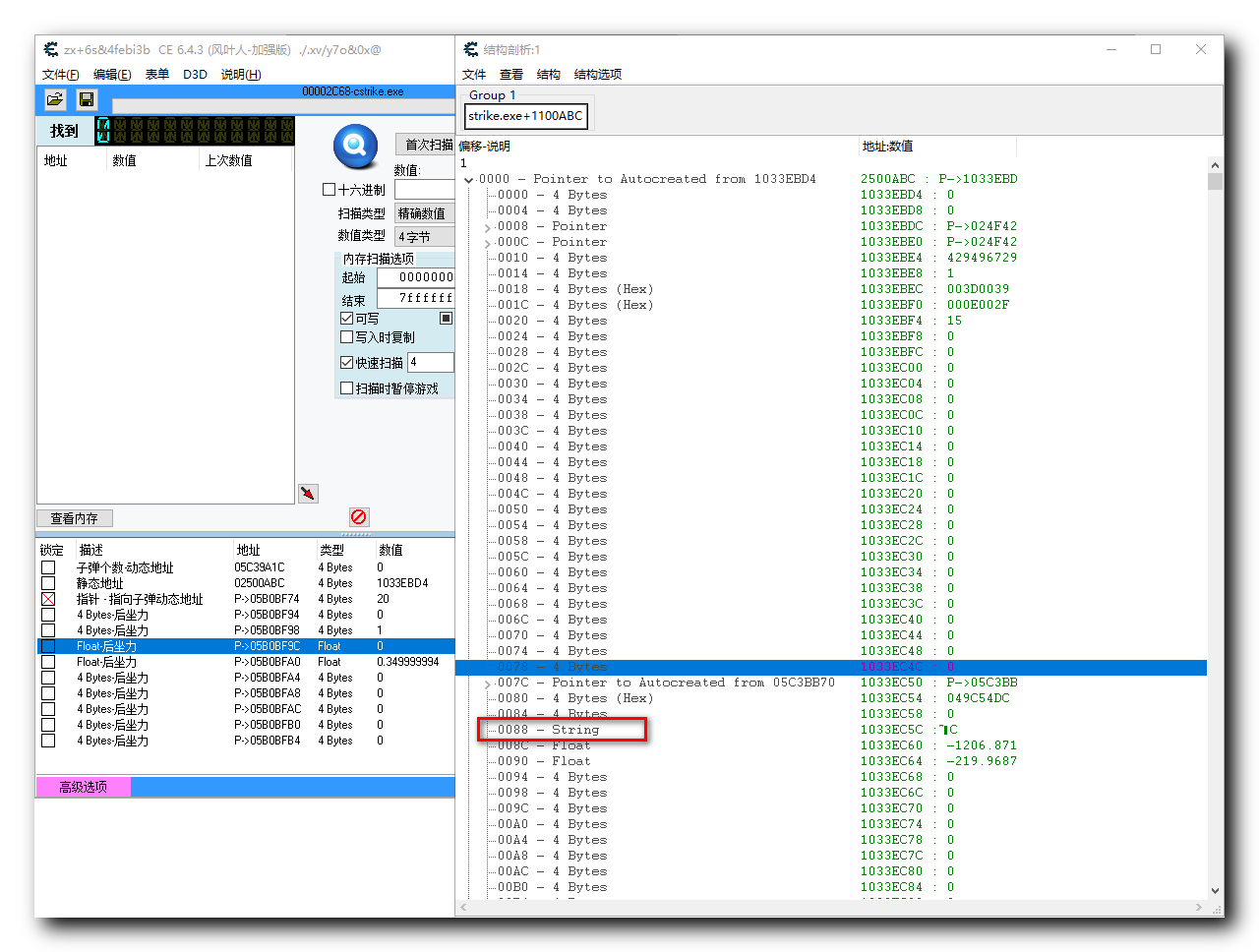
Task: Click the 首次扫描 first scan button
Action: coord(426,145)
